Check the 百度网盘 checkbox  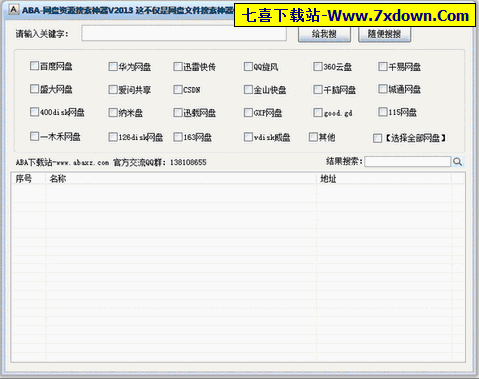click(x=34, y=66)
